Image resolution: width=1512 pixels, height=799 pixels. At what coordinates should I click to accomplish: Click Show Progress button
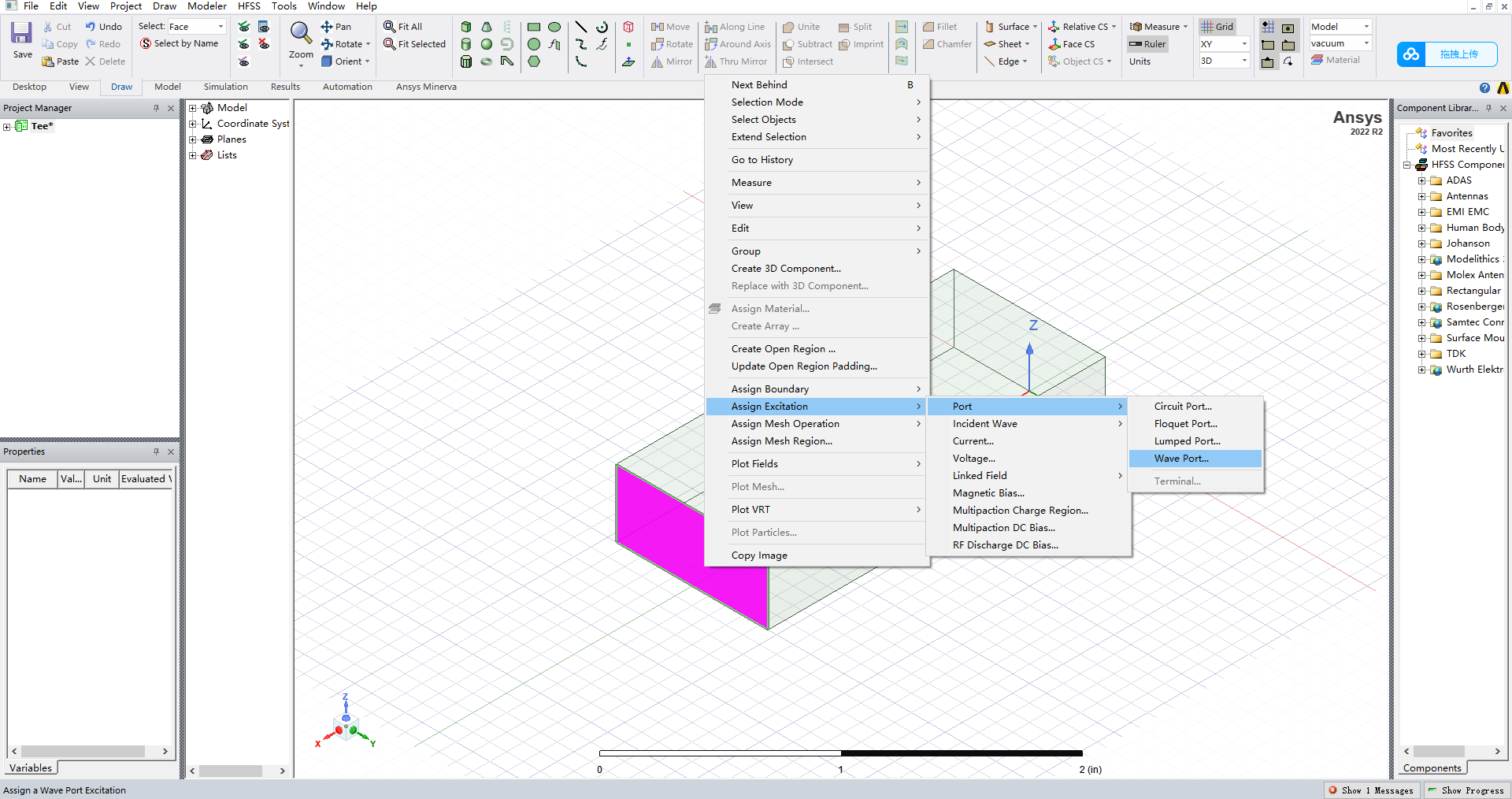coord(1466,790)
